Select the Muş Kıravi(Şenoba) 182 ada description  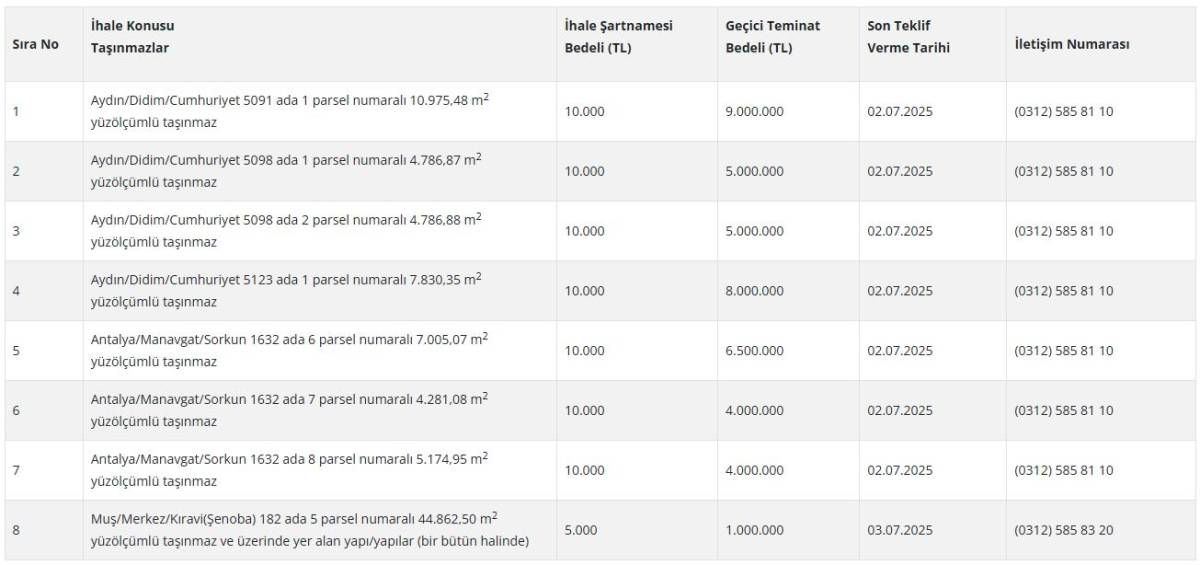click(310, 530)
